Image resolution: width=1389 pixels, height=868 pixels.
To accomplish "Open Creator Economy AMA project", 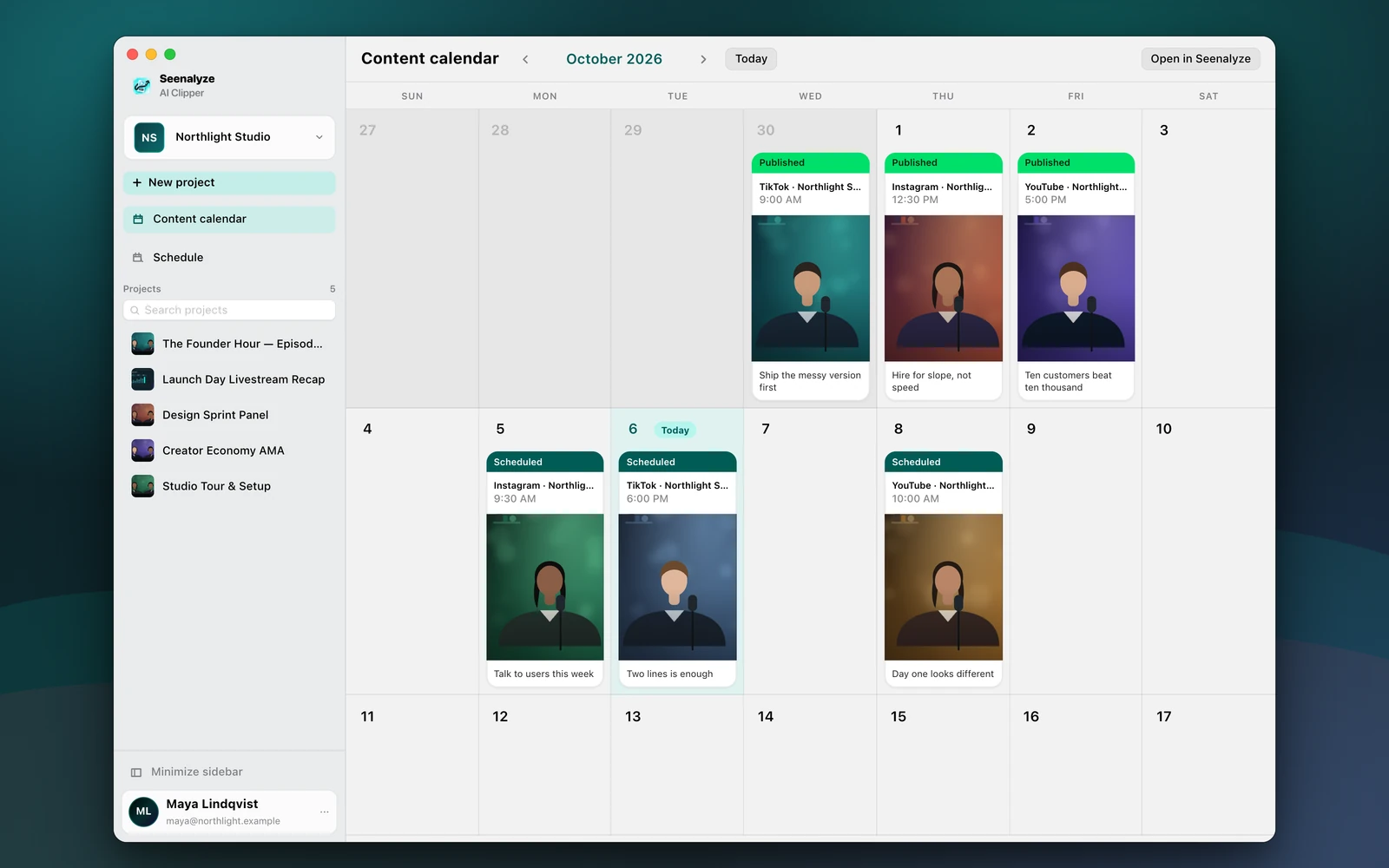I will point(229,450).
